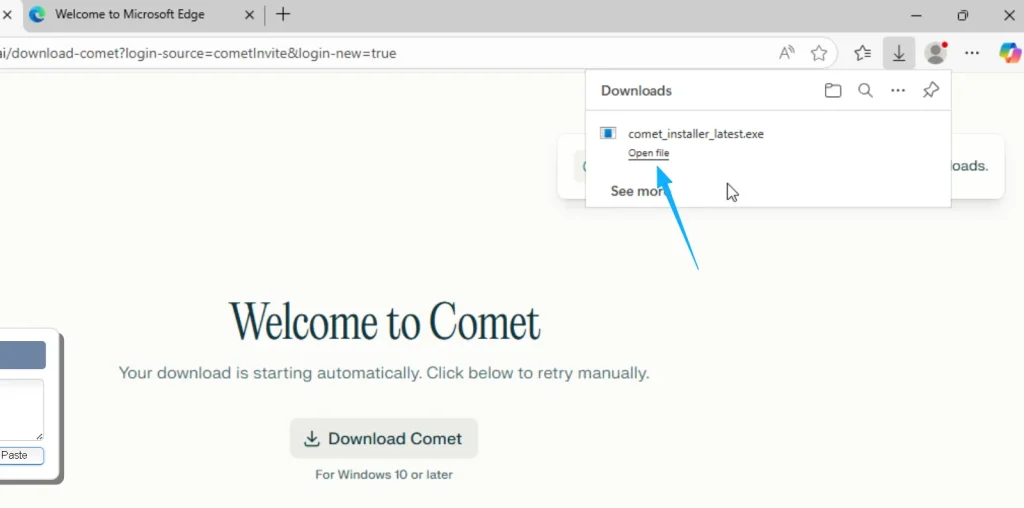The image size is (1024, 508).
Task: Open a new browser tab
Action: (283, 14)
